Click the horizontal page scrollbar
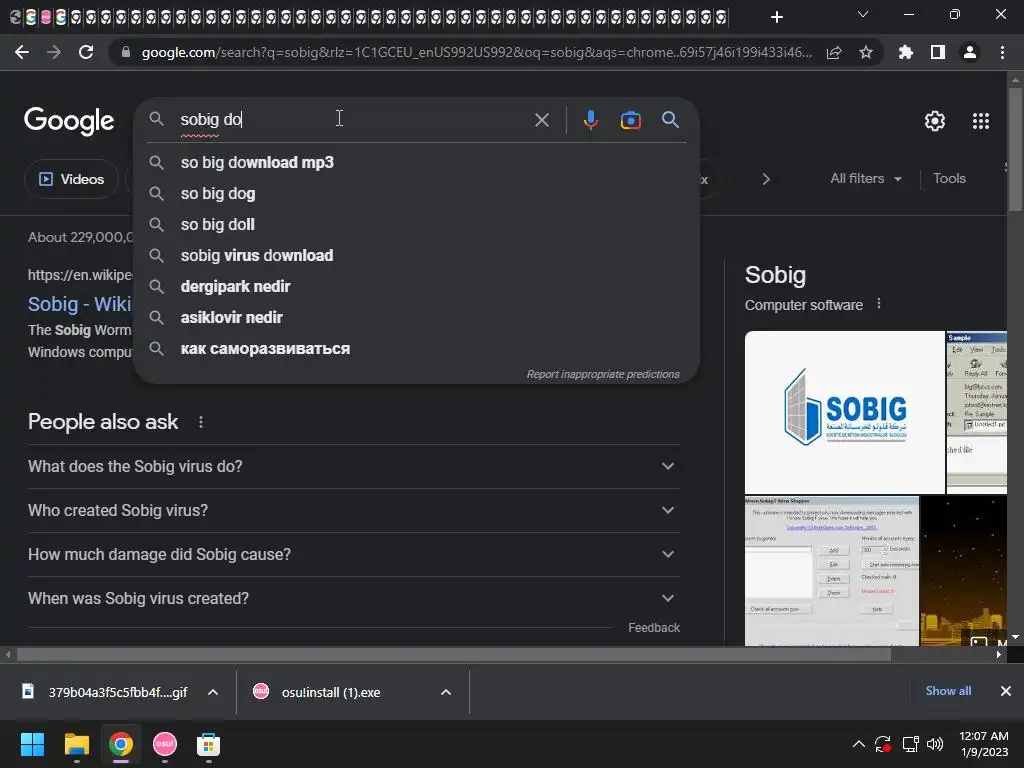 coord(454,654)
